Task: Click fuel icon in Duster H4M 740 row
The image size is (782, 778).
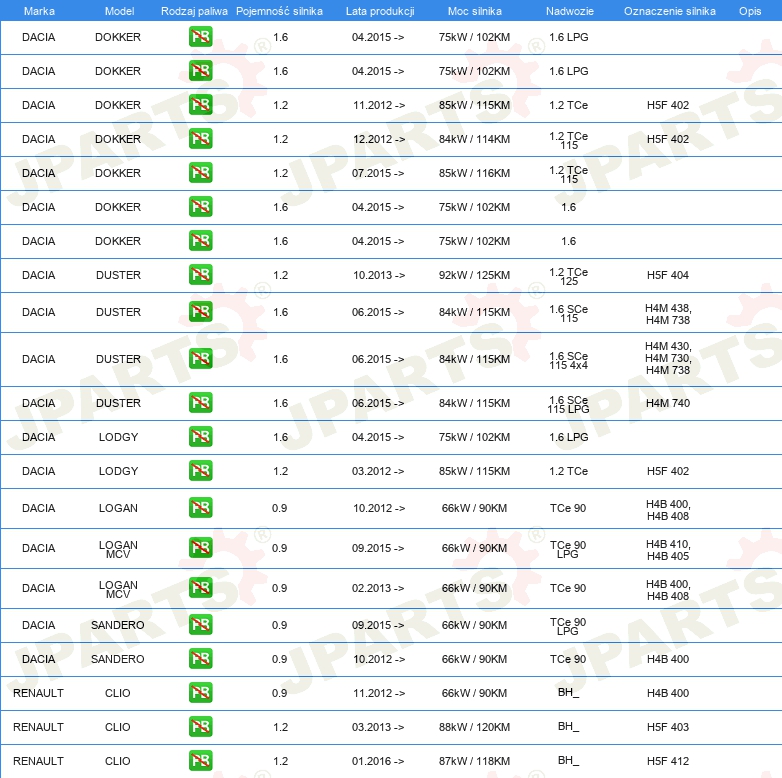Action: click(200, 403)
